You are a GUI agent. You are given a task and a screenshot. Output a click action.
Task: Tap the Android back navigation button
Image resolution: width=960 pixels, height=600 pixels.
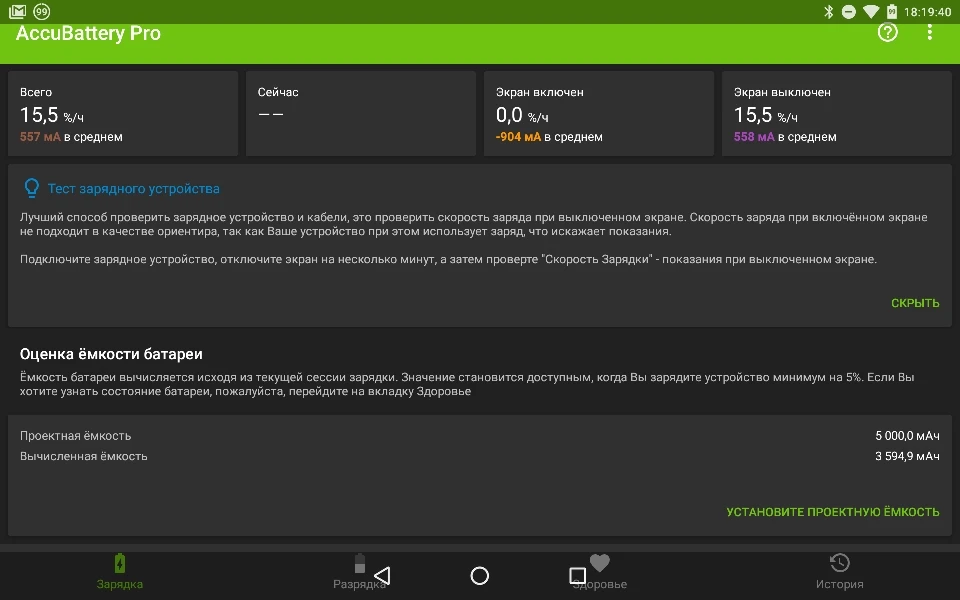pyautogui.click(x=382, y=576)
